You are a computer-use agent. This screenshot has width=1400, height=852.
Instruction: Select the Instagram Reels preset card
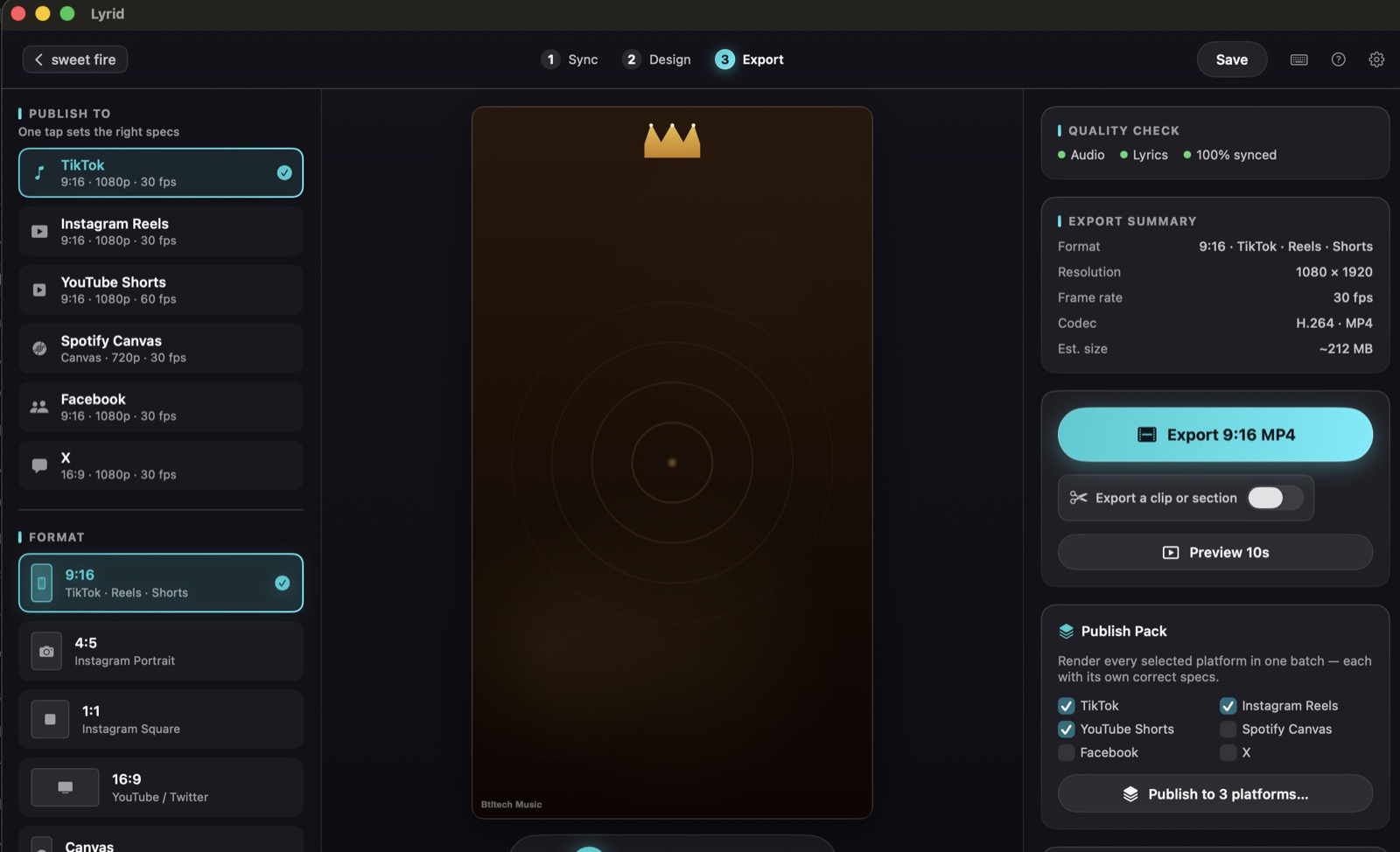point(161,232)
